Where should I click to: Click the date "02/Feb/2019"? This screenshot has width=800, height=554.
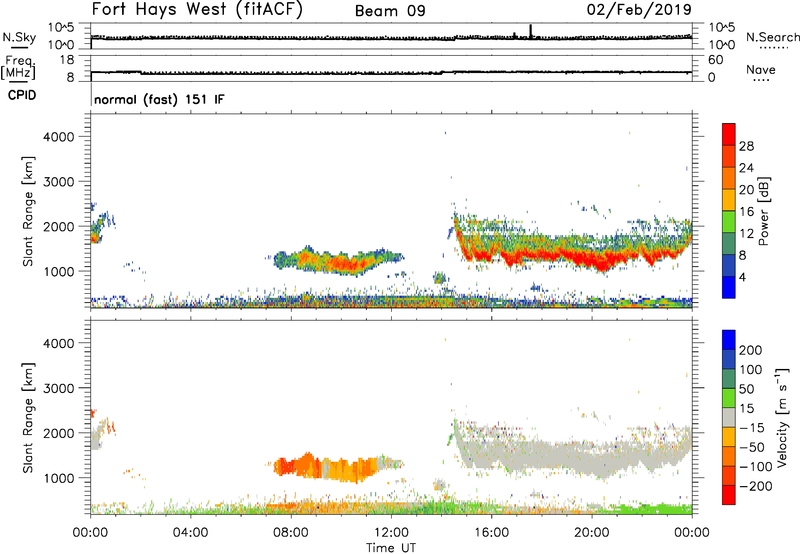point(639,9)
